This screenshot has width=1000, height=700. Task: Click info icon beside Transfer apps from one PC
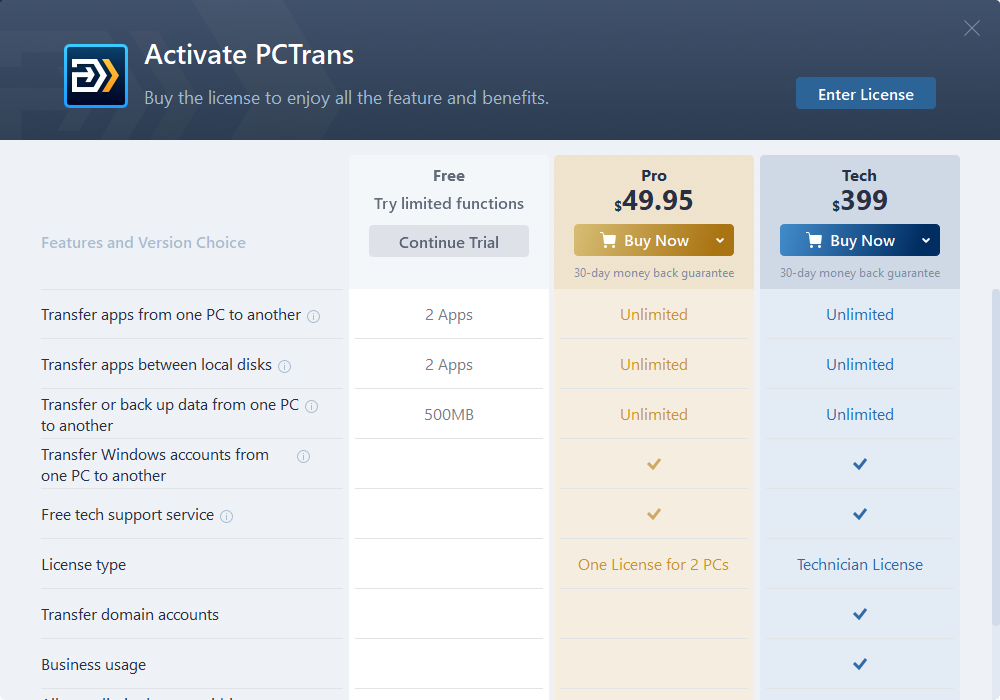313,316
